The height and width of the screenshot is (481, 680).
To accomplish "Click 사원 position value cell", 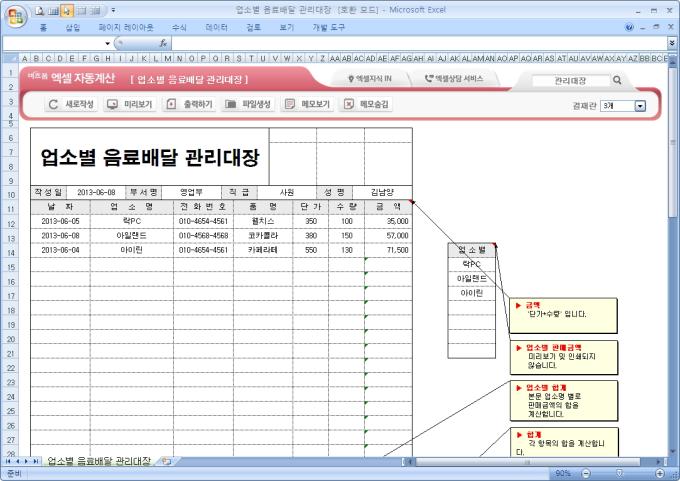I will [287, 192].
